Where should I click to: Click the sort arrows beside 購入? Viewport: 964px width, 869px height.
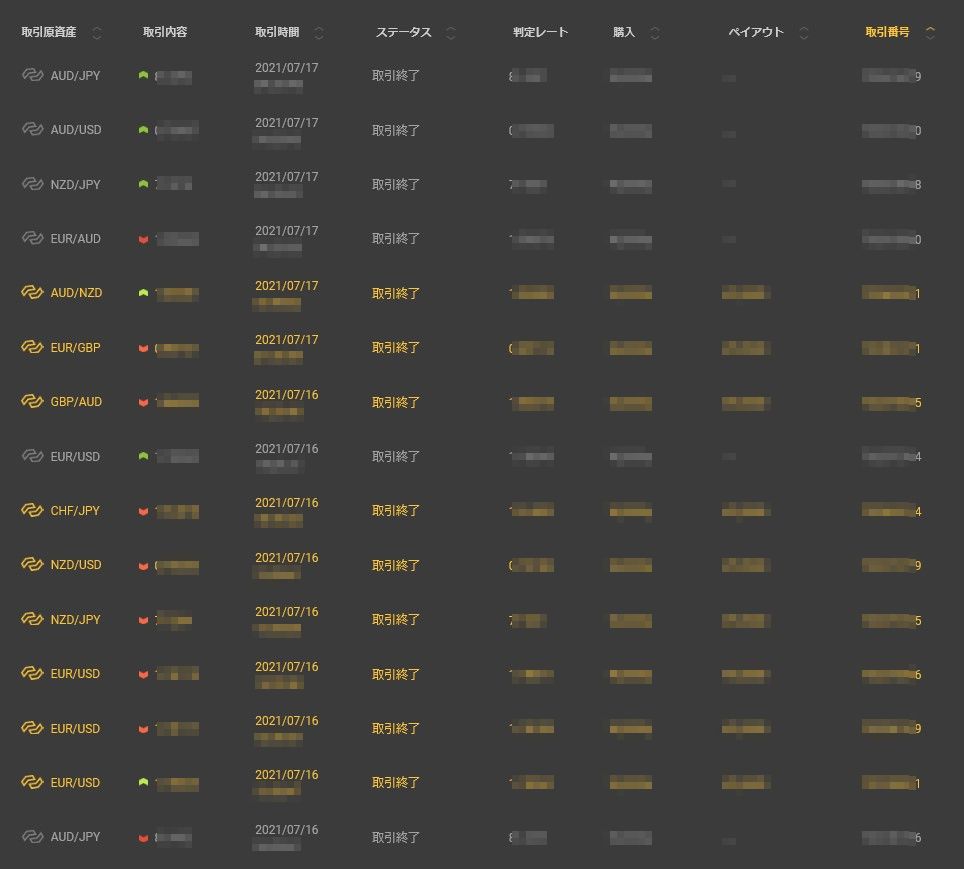coord(655,33)
